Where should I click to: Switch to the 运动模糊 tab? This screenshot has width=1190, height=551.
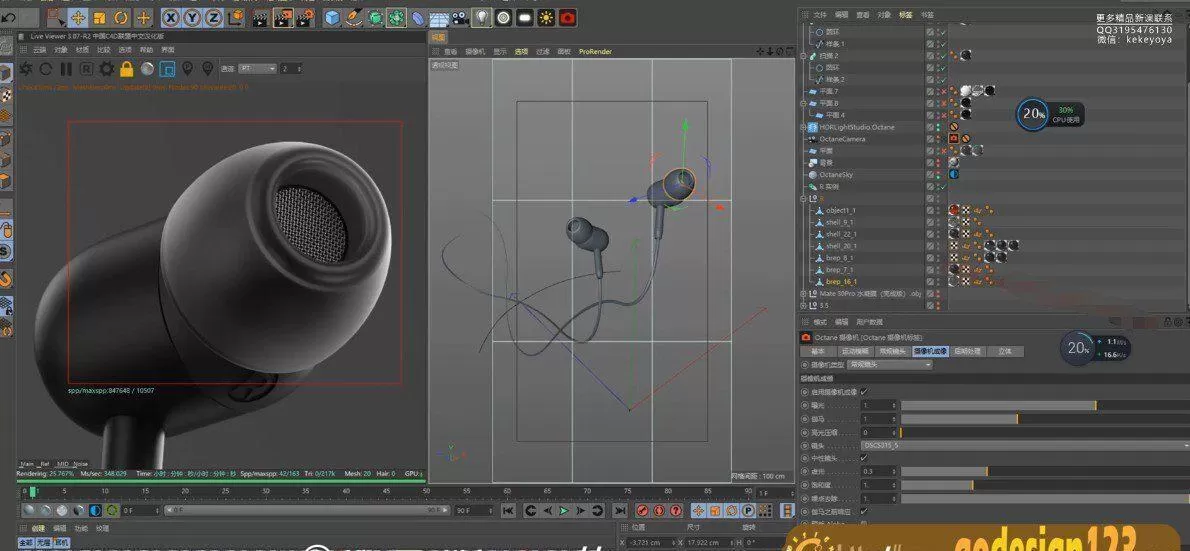pyautogui.click(x=856, y=352)
